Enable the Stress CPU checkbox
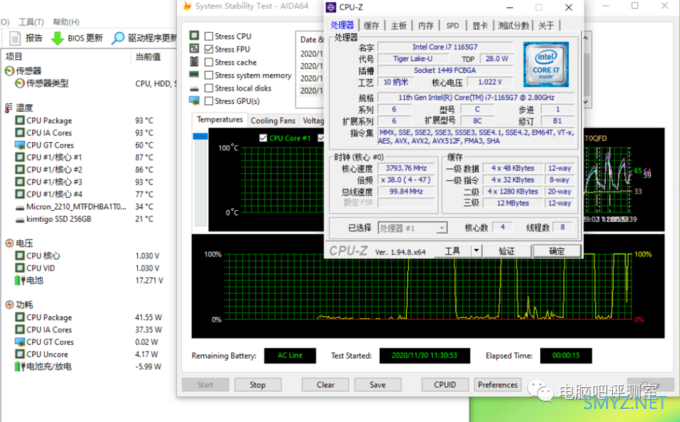Screen dimensions: 680x422 click(209, 36)
